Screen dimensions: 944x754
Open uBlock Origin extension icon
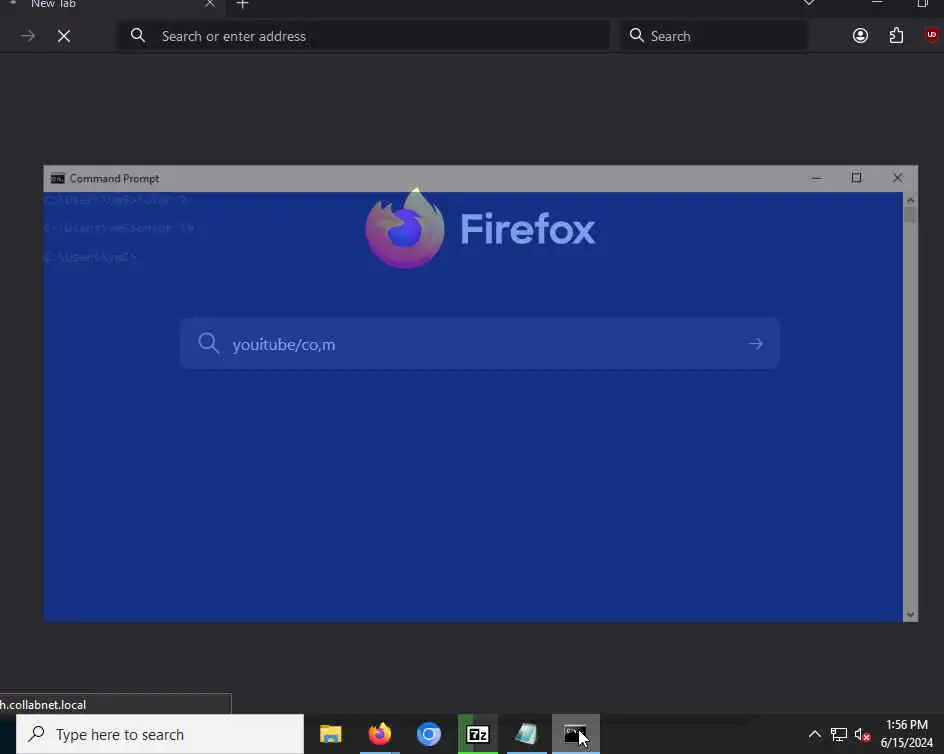coord(931,36)
